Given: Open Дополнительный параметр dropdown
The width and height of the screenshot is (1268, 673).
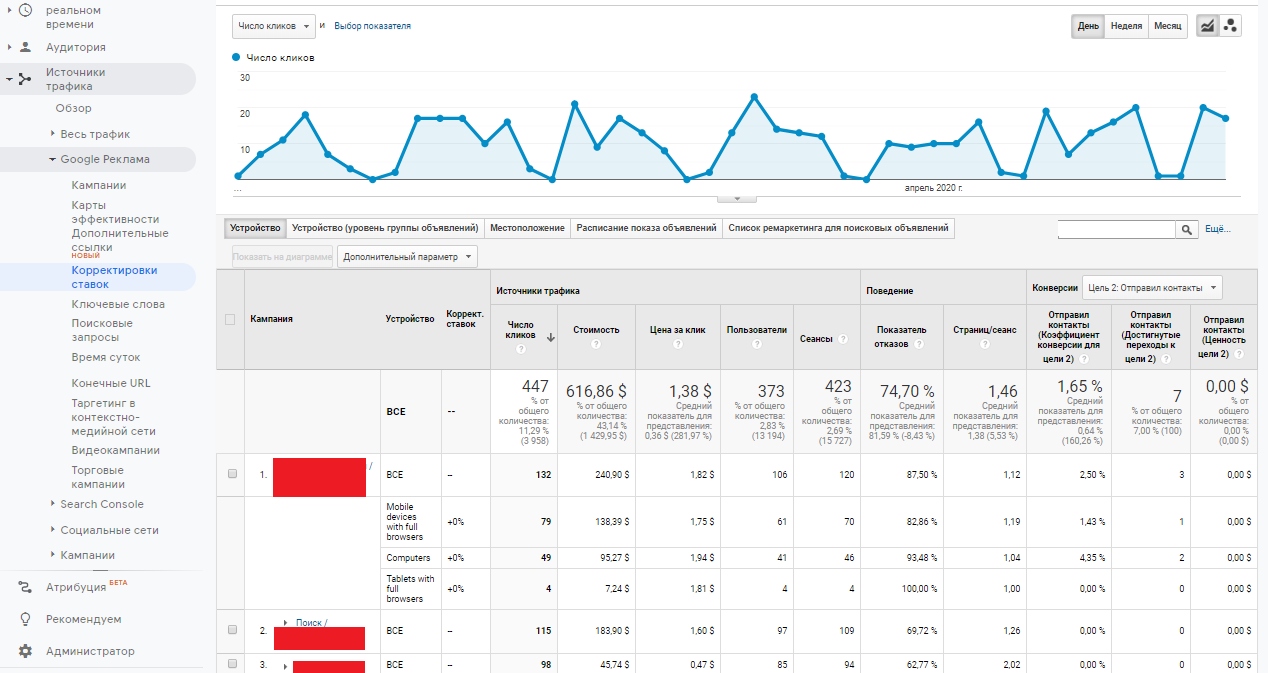Looking at the screenshot, I should (407, 257).
